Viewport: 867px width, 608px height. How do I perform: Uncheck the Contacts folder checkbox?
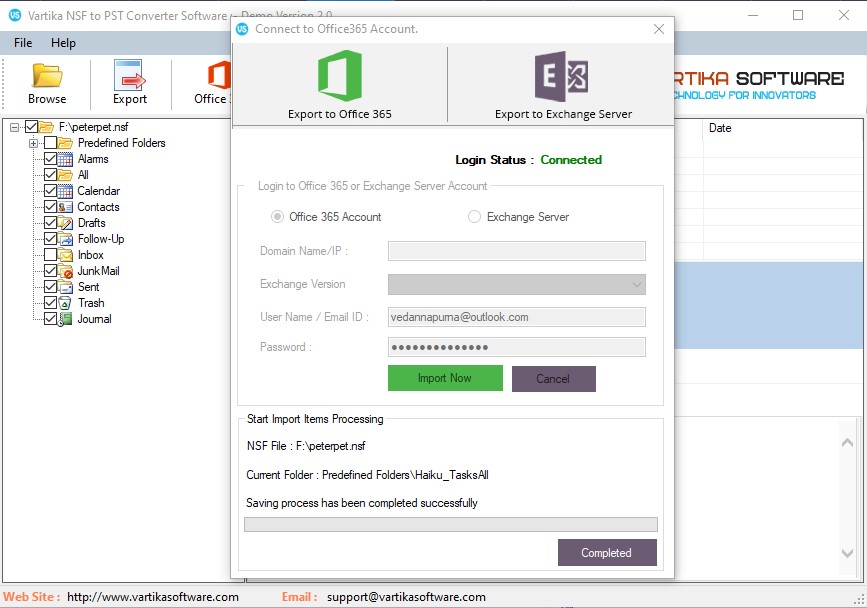[50, 207]
